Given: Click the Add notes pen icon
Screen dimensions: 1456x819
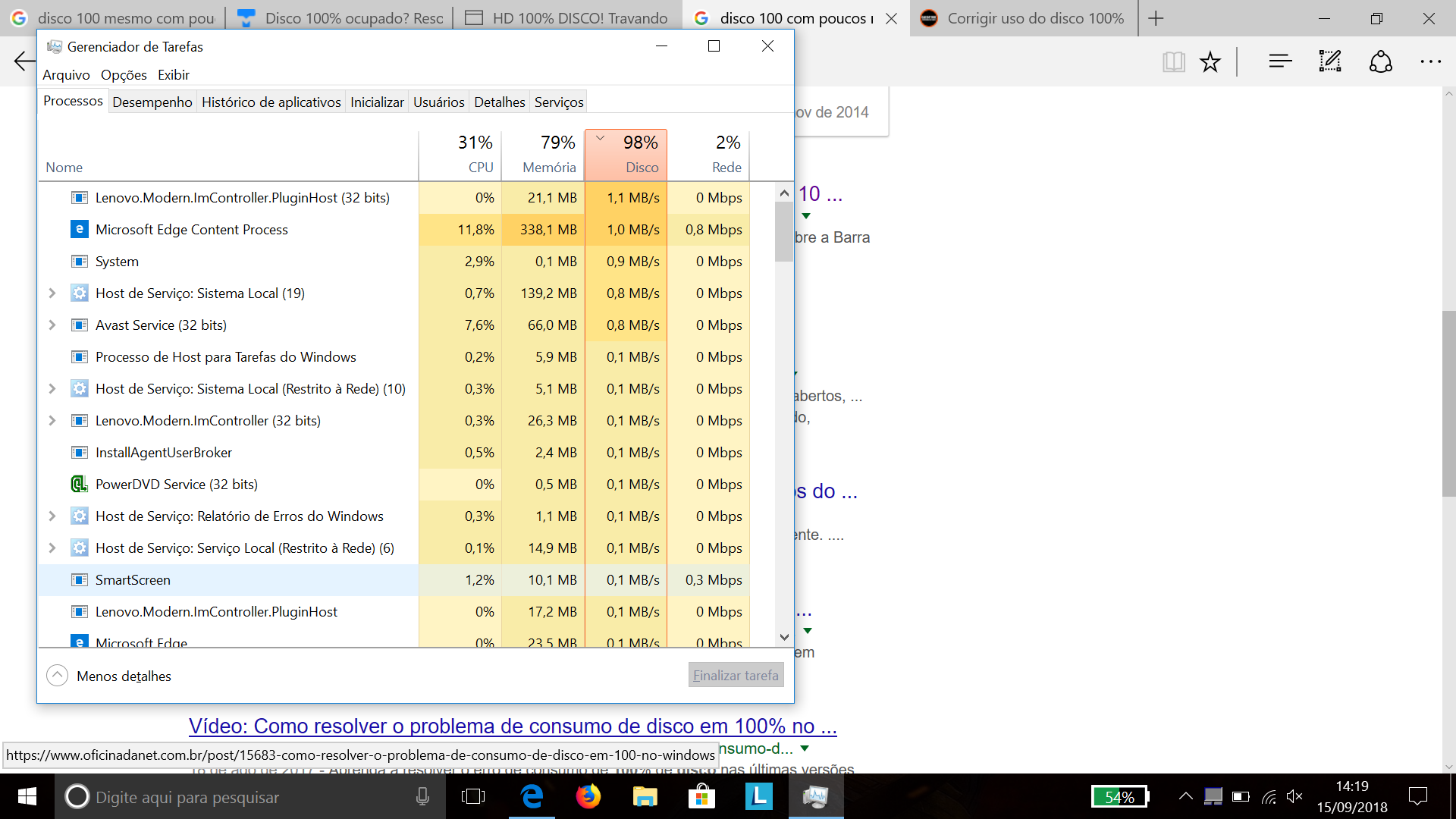Looking at the screenshot, I should click(x=1330, y=61).
